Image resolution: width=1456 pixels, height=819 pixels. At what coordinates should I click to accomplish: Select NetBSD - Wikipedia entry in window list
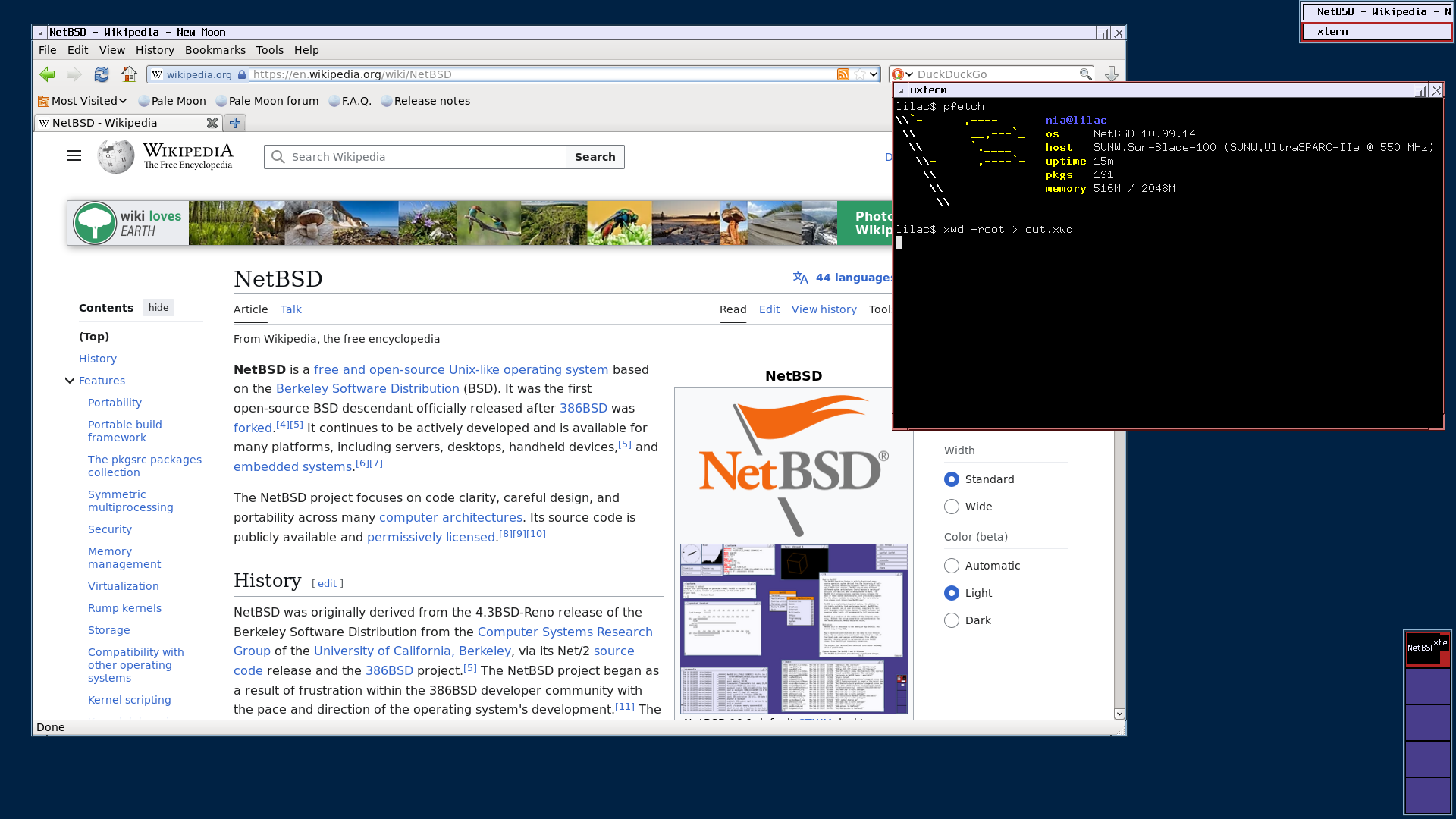(x=1376, y=11)
